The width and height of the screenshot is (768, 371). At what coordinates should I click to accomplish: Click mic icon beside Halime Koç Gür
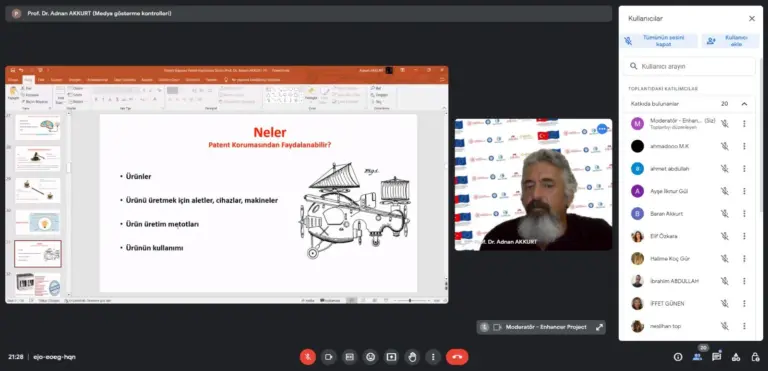point(724,258)
